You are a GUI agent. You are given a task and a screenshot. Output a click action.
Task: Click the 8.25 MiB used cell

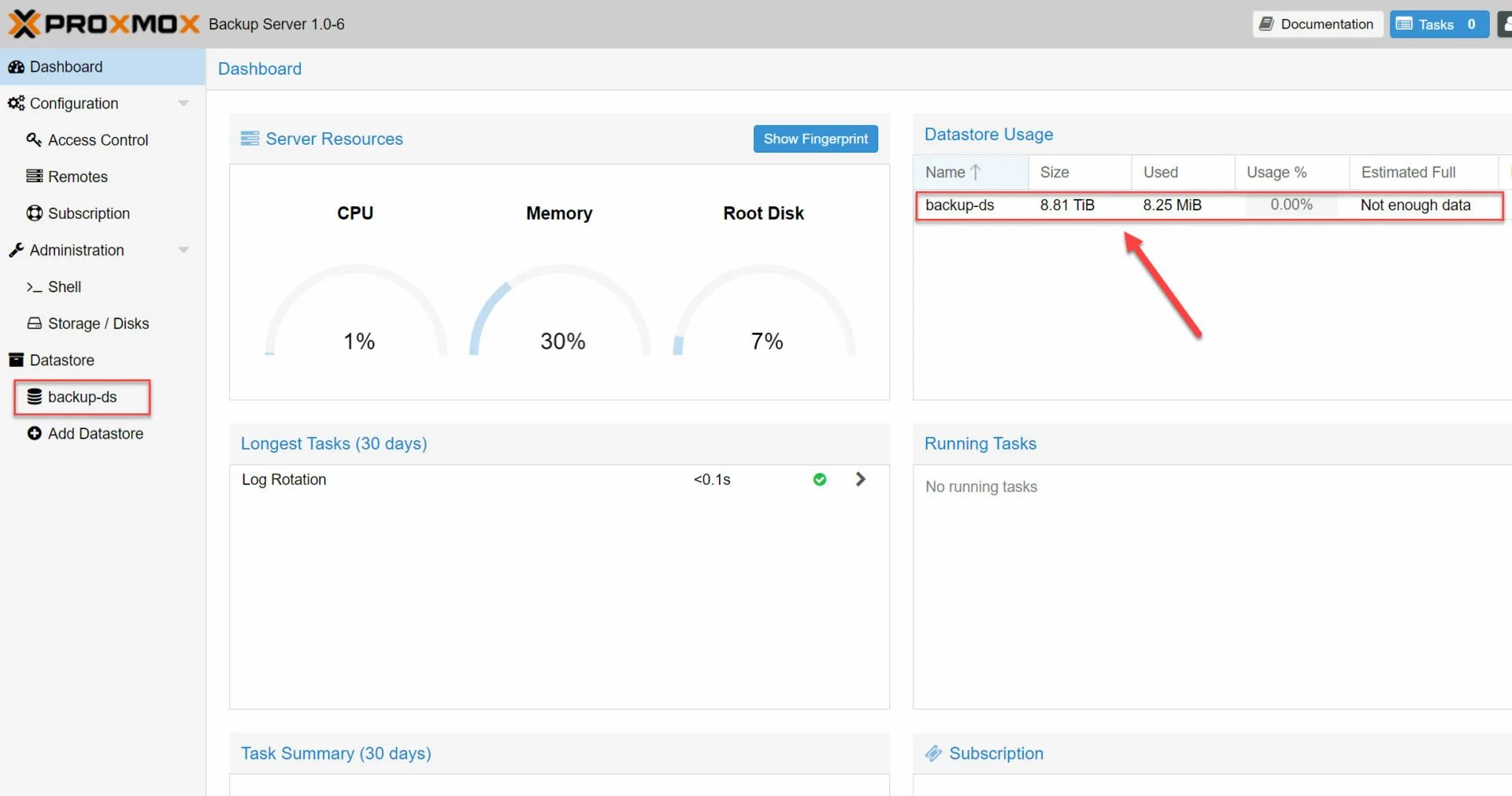[1172, 205]
